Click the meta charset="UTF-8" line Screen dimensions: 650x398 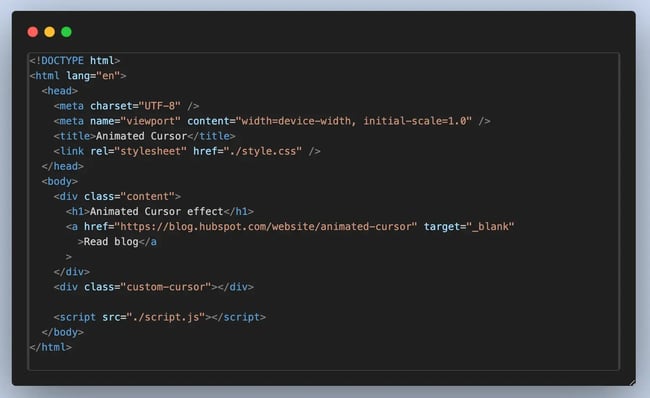(126, 106)
